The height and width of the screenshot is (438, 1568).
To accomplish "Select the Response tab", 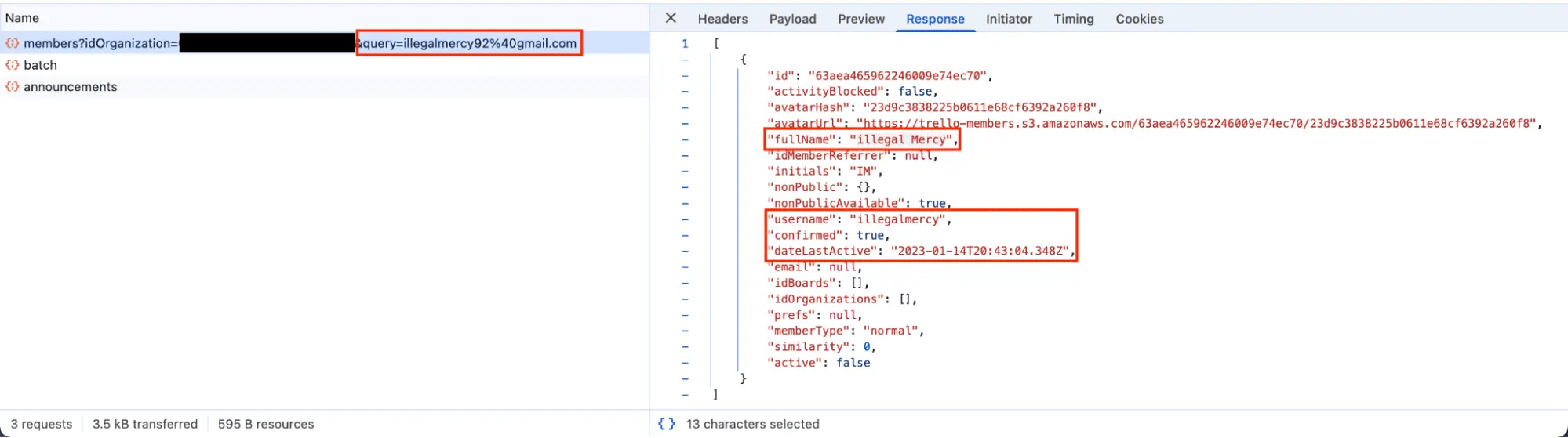I will click(935, 19).
